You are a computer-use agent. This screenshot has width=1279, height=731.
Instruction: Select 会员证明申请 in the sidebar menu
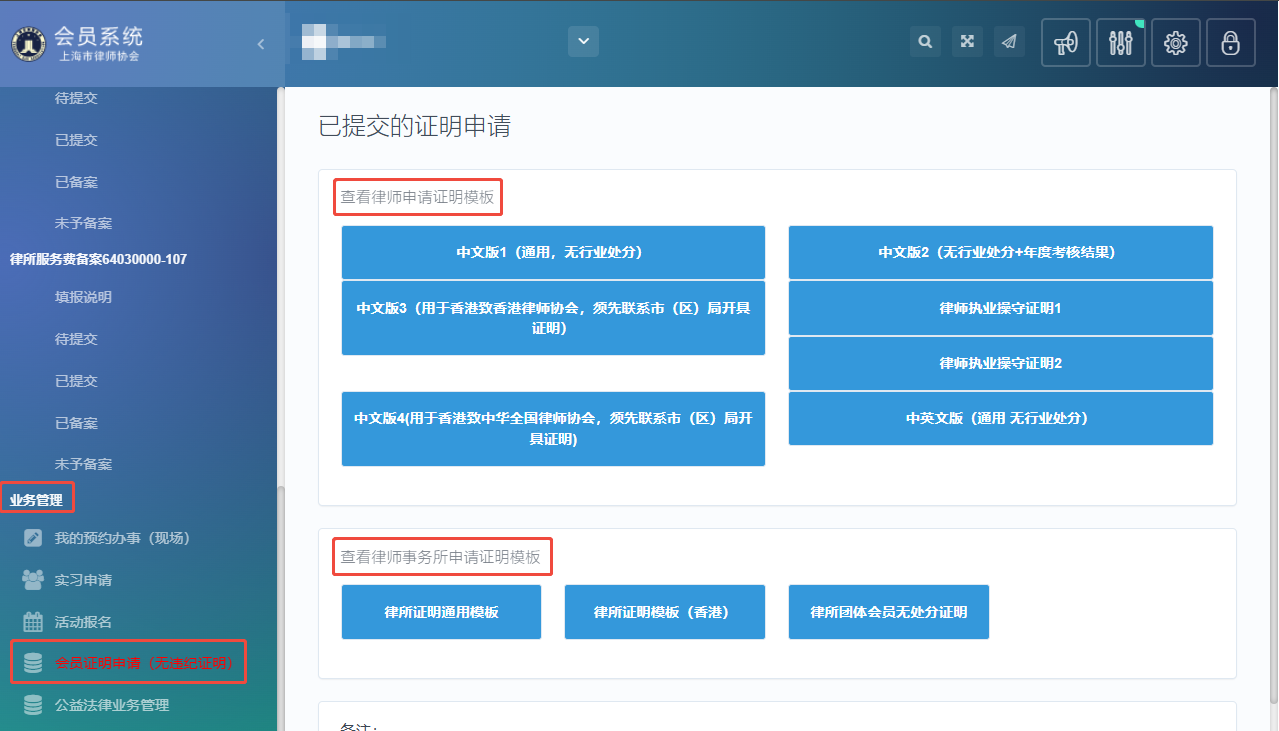point(128,663)
